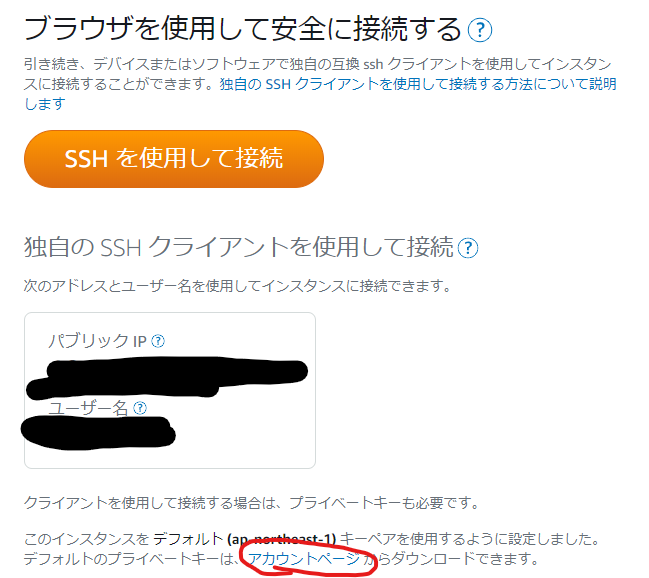Open the アカウントページ link
649x578 pixels.
point(304,559)
